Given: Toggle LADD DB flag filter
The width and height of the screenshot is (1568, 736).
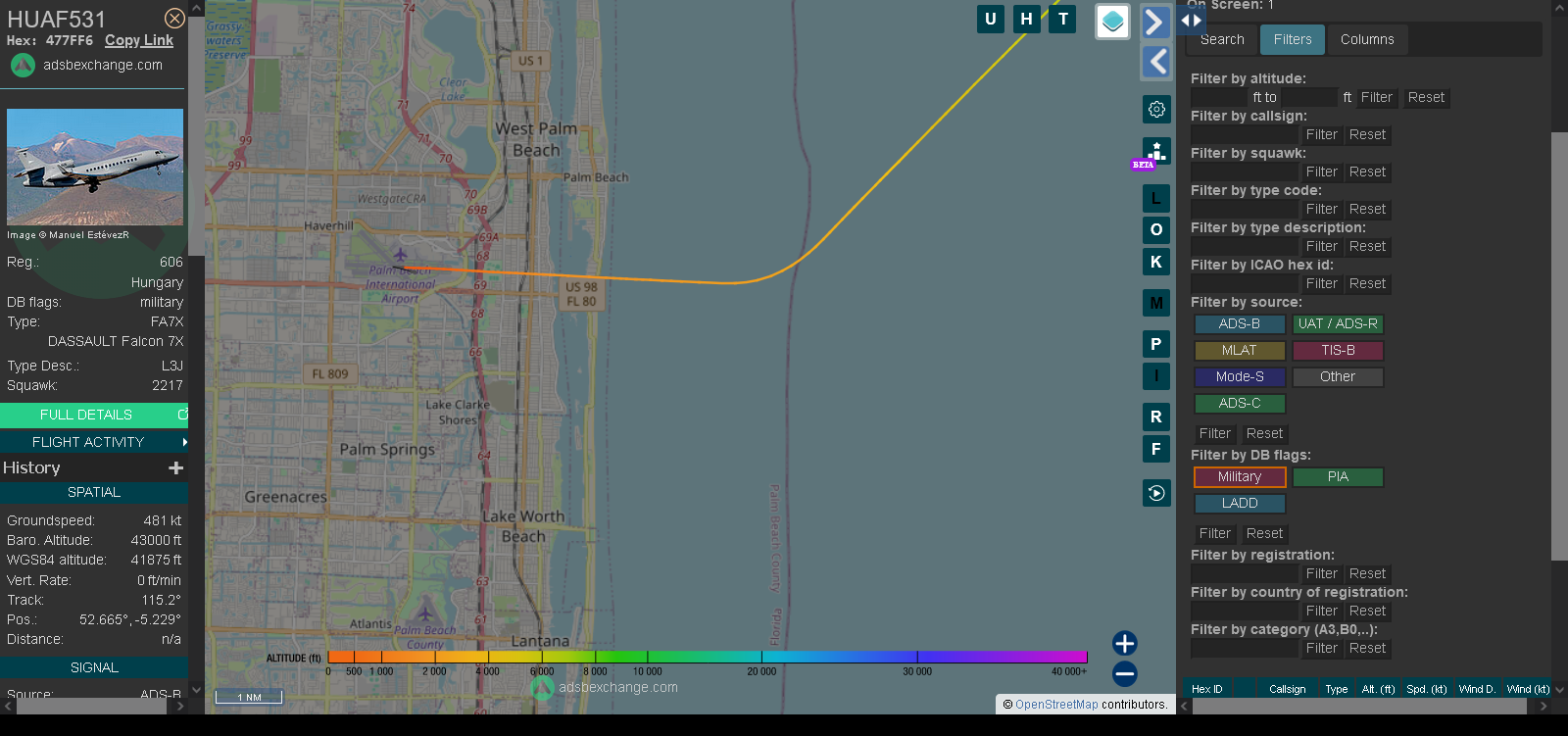Looking at the screenshot, I should click(x=1240, y=503).
